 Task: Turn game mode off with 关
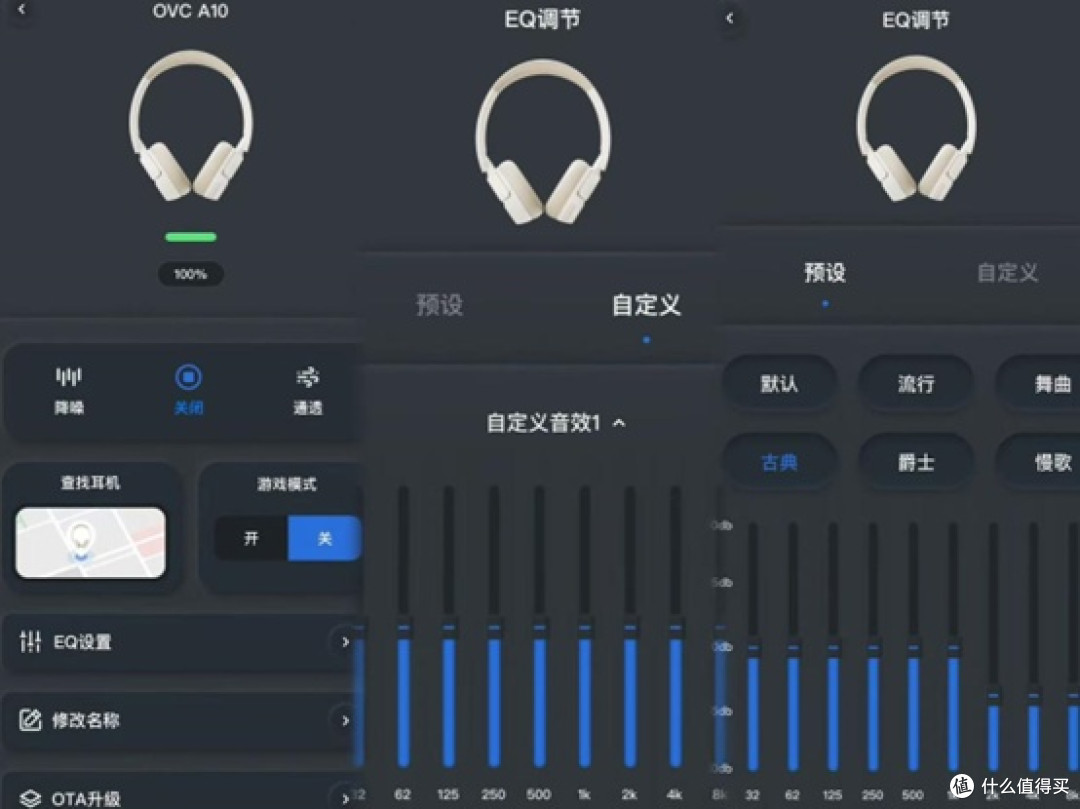click(x=324, y=538)
